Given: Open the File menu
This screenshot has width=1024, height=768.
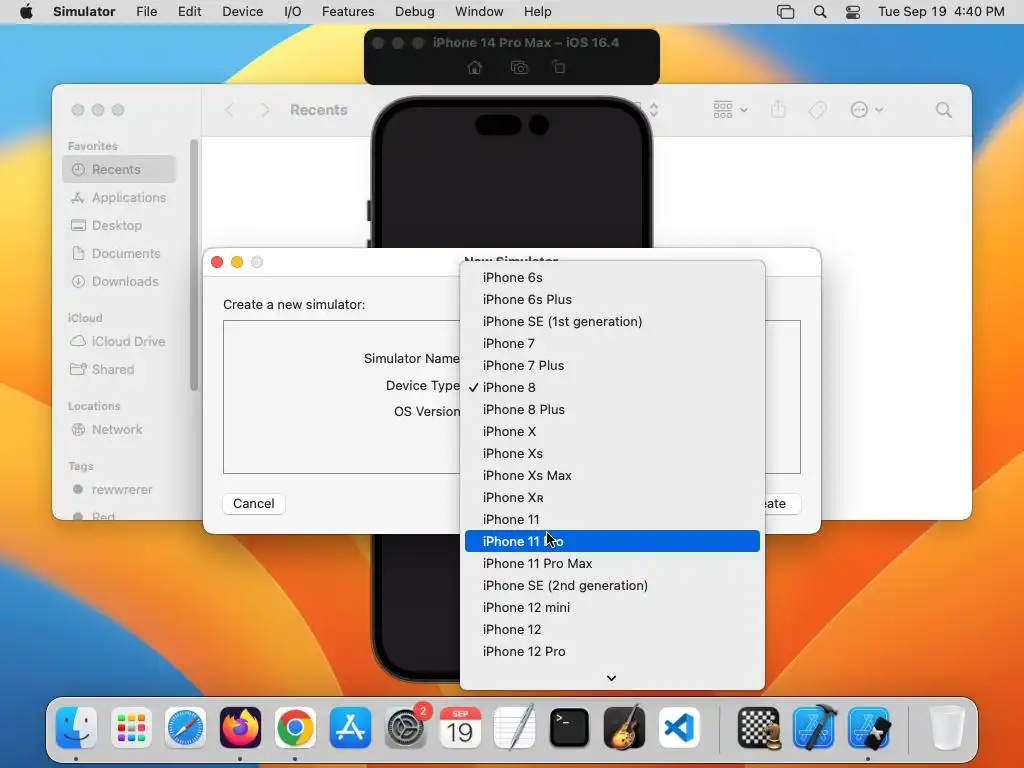Looking at the screenshot, I should point(146,12).
